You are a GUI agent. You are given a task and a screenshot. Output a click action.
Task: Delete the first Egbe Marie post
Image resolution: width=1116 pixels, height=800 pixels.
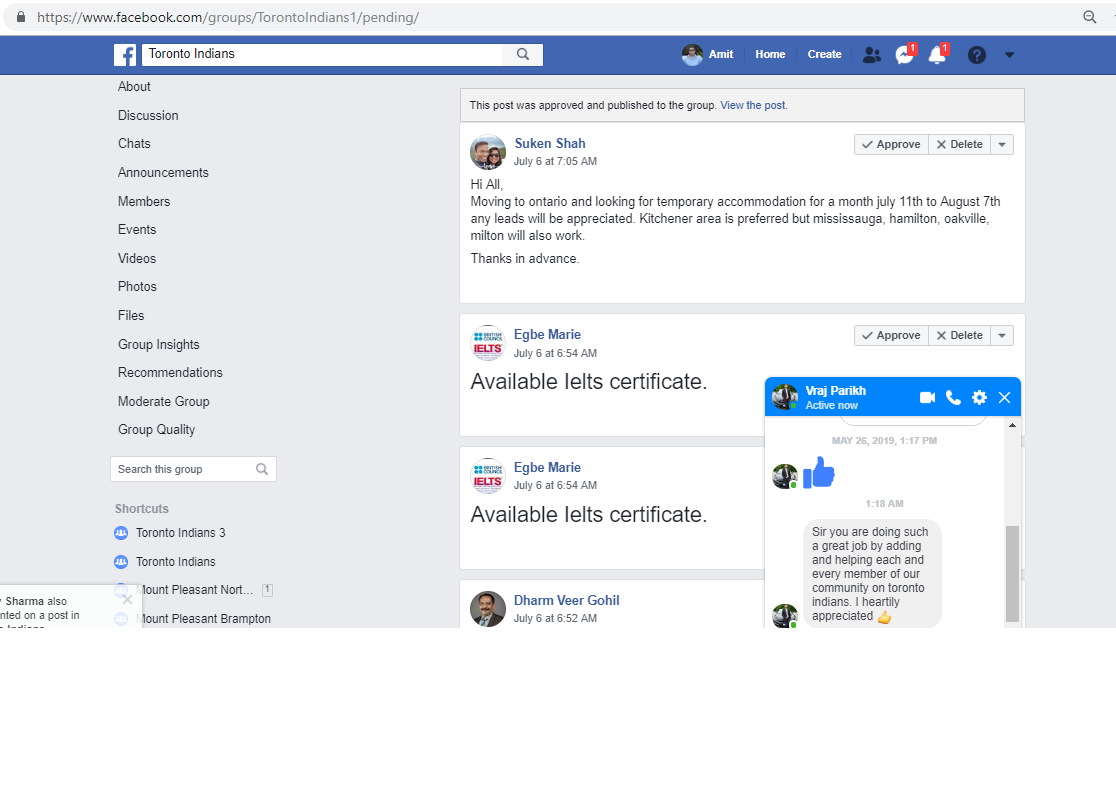(959, 336)
